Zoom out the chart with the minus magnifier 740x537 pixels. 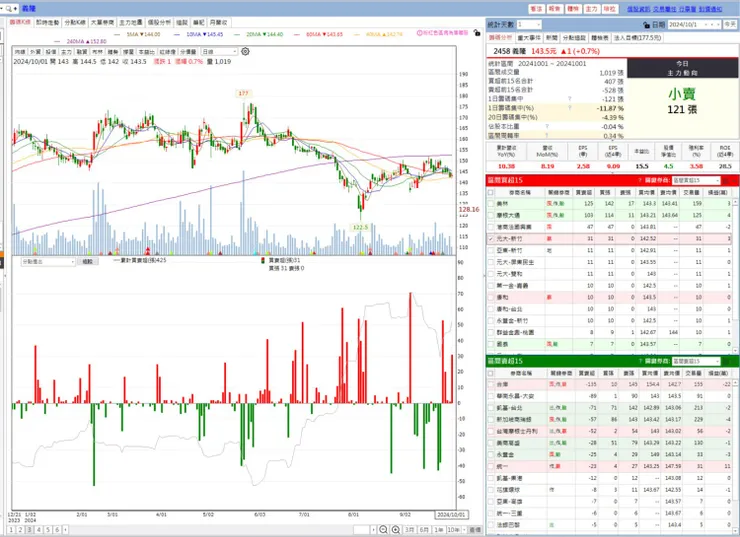(383, 530)
